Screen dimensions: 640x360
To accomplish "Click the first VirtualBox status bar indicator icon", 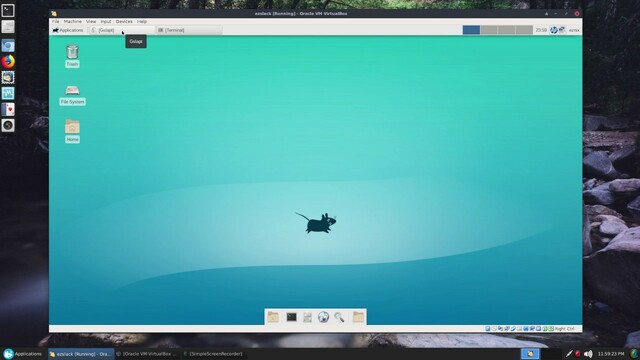I will click(488, 329).
